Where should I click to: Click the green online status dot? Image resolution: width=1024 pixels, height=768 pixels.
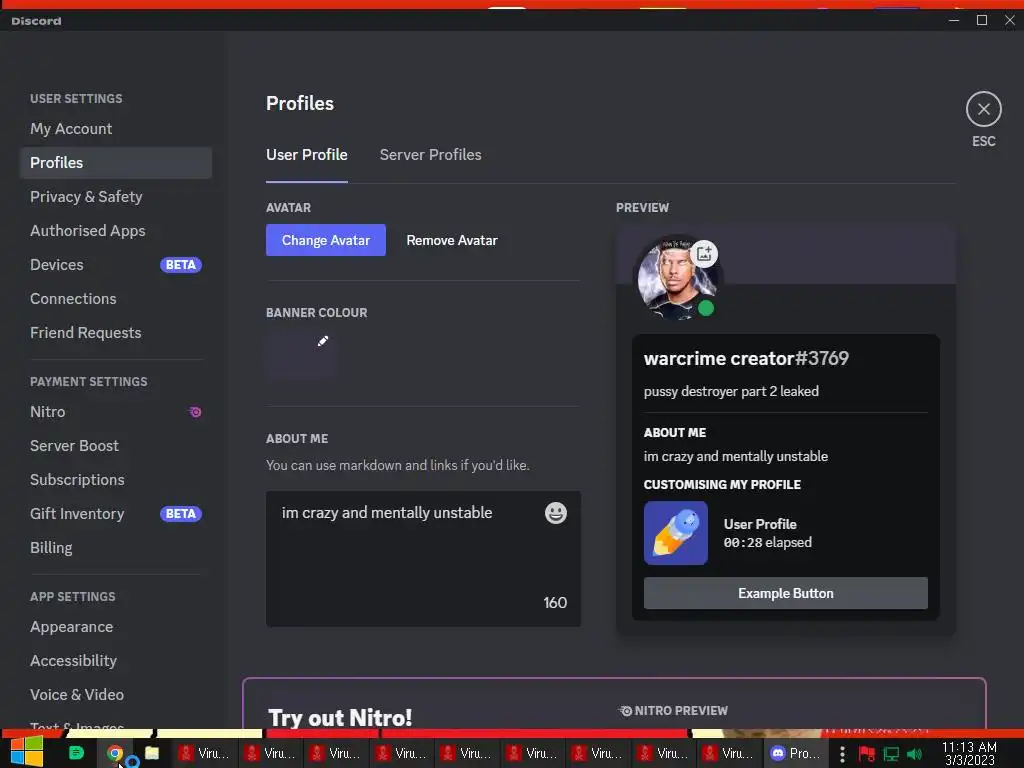tap(706, 308)
